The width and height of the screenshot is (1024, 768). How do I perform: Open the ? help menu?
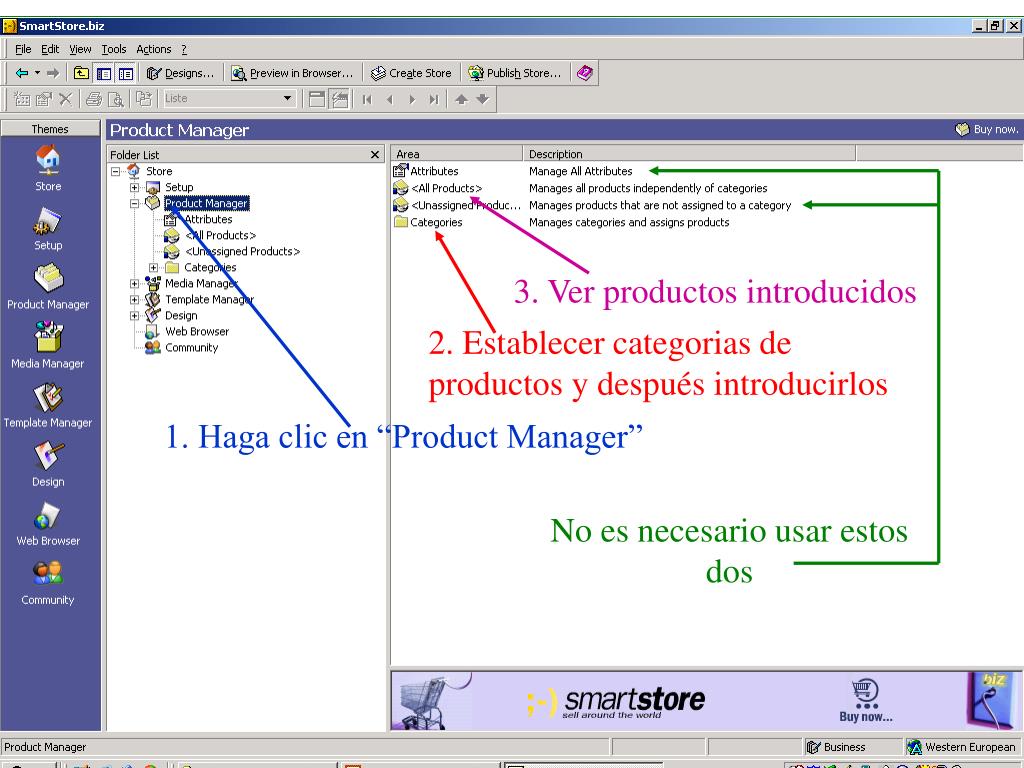[184, 49]
